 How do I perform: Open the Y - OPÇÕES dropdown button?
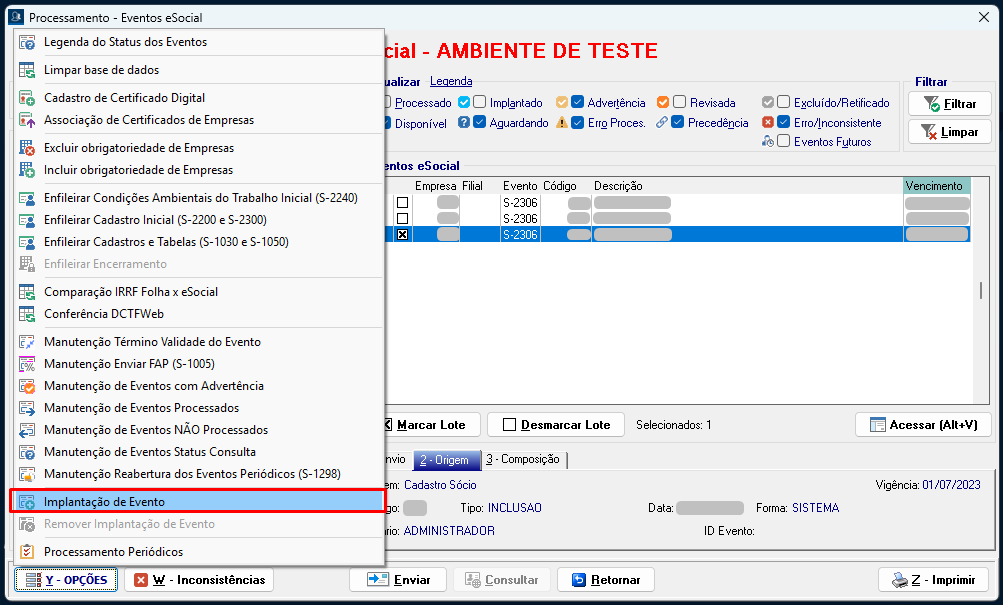(66, 580)
